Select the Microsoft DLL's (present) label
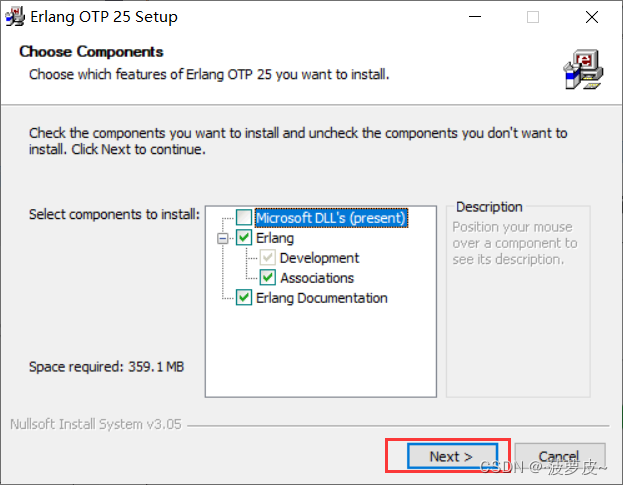The height and width of the screenshot is (485, 623). (x=331, y=218)
